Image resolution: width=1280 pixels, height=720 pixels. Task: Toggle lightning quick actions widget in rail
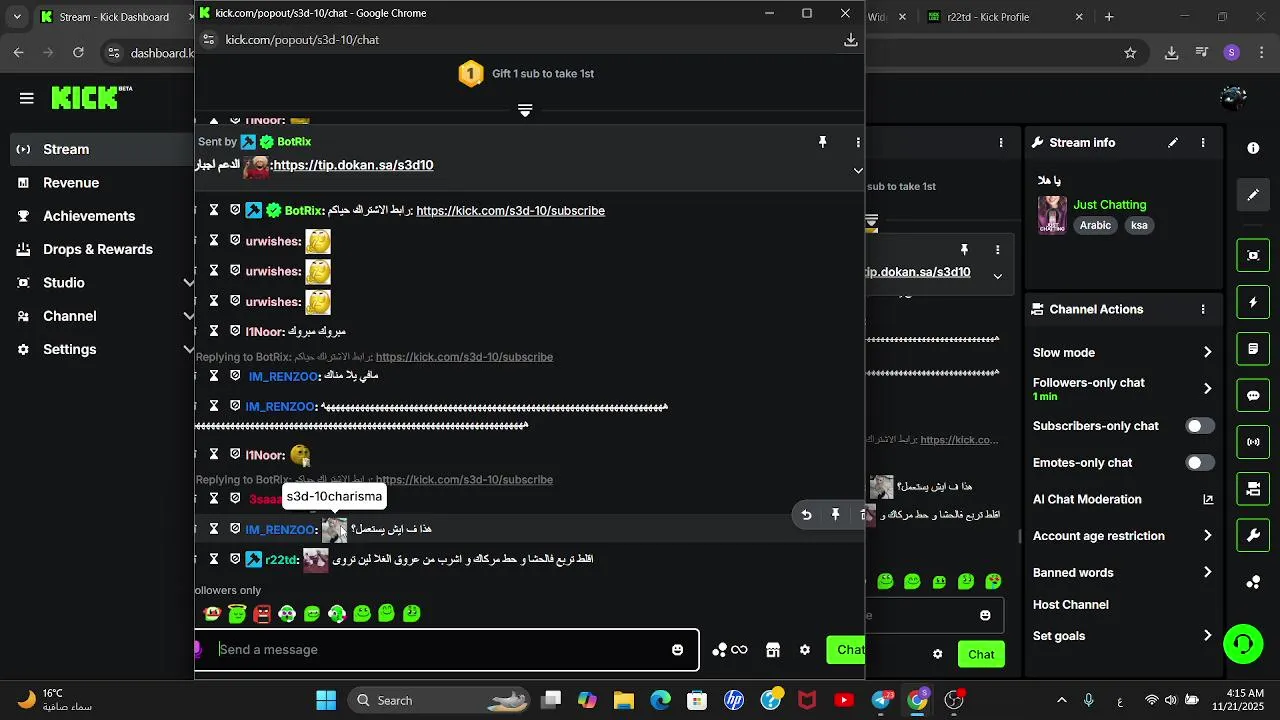pyautogui.click(x=1253, y=302)
